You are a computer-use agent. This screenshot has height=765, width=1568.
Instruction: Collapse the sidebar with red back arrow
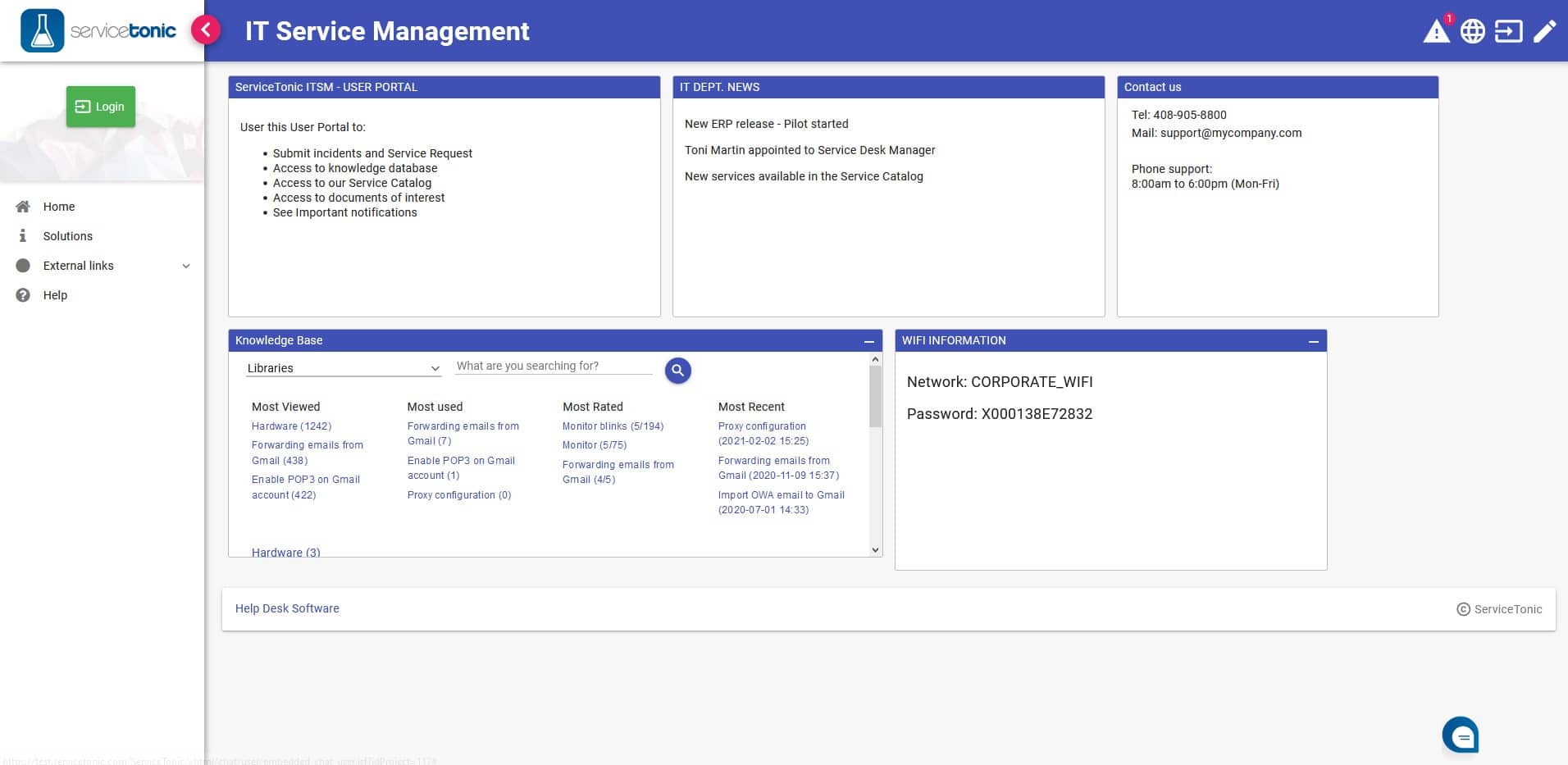pyautogui.click(x=206, y=29)
